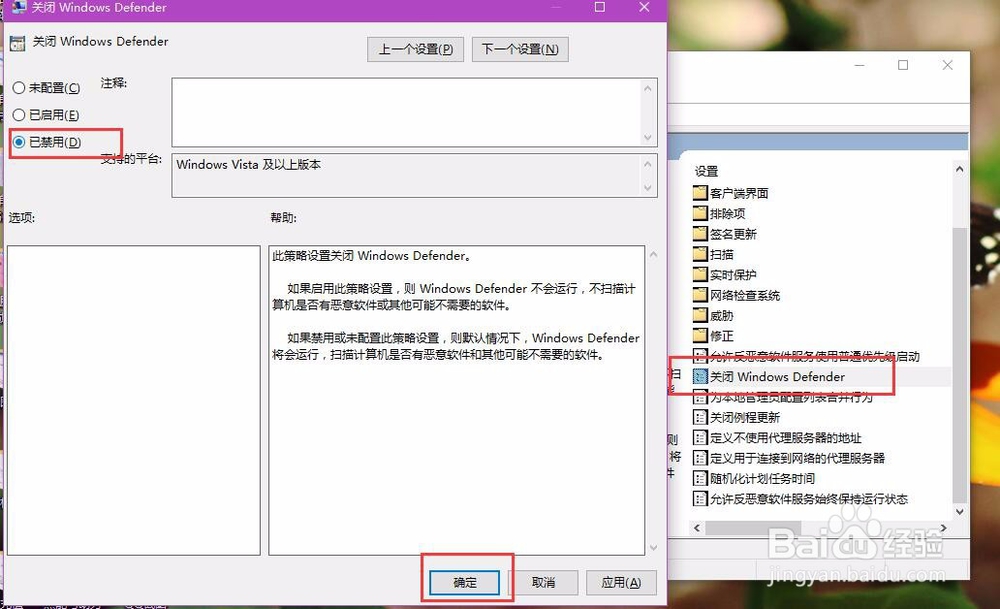
Task: Open the 签名更新 folder icon
Action: tap(700, 233)
